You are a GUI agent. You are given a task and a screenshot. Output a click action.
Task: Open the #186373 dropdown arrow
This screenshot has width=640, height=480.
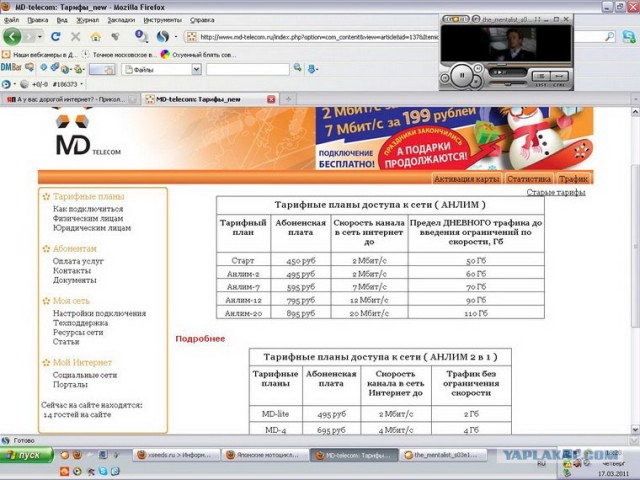pyautogui.click(x=82, y=84)
